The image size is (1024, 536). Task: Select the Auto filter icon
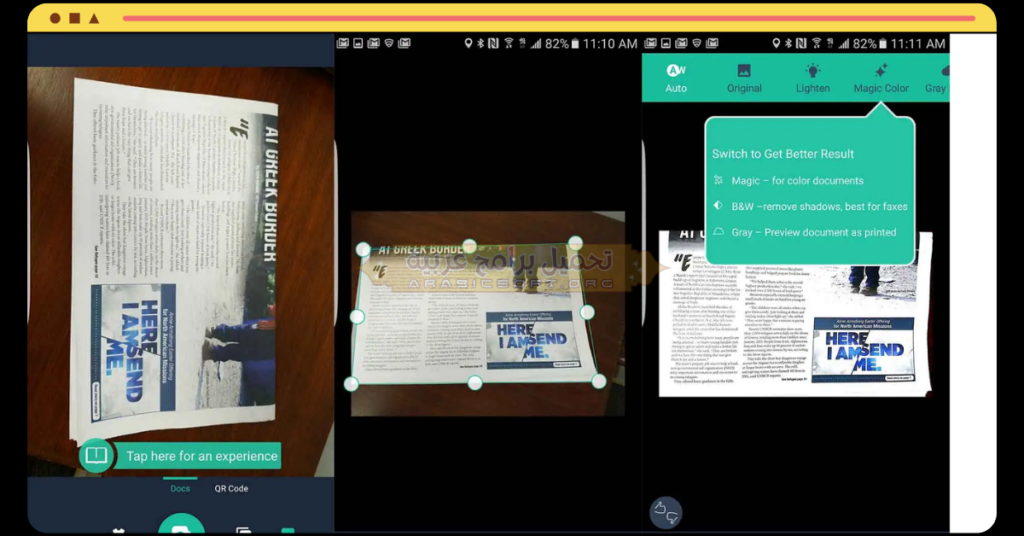coord(676,71)
